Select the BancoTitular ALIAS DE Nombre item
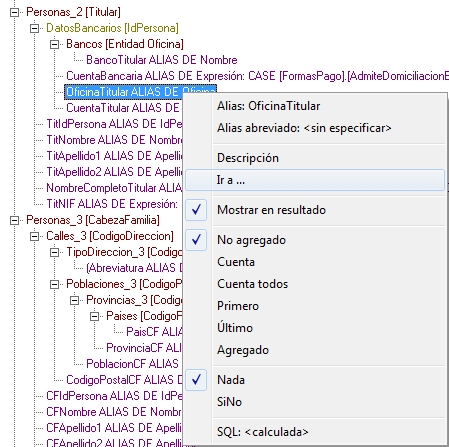 pyautogui.click(x=162, y=60)
